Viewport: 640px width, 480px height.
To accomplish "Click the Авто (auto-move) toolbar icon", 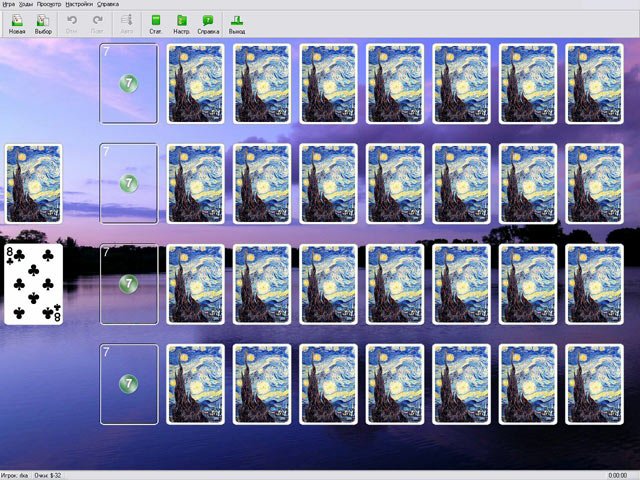I will 126,22.
